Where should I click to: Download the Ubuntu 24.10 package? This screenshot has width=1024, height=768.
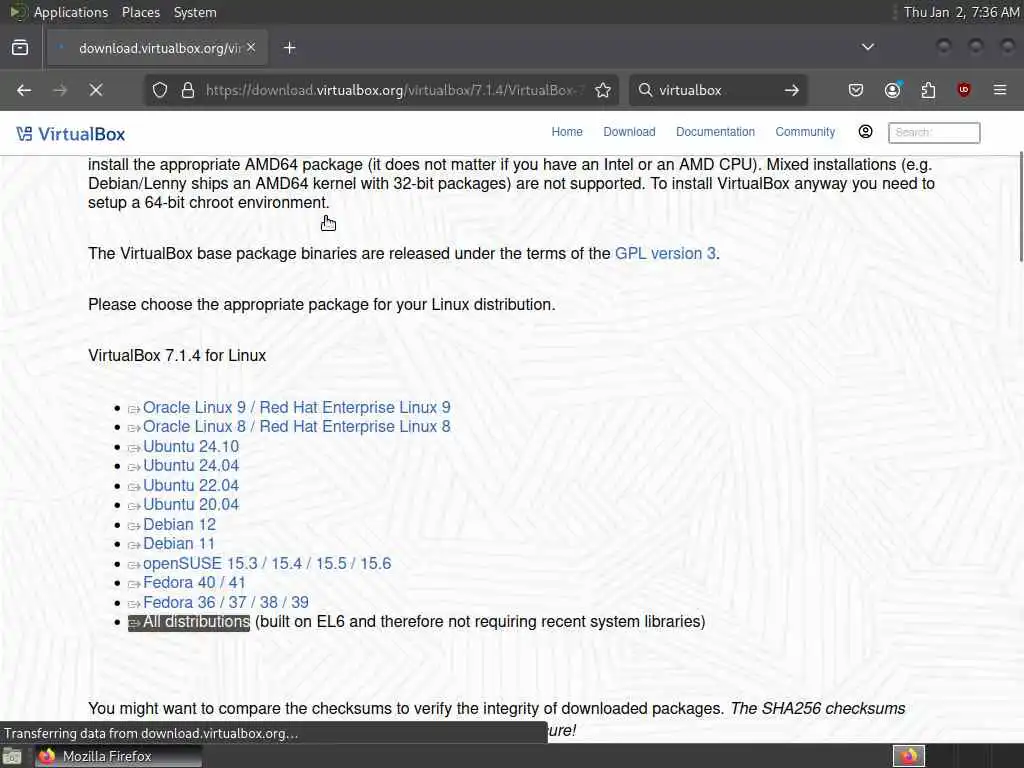(x=191, y=447)
